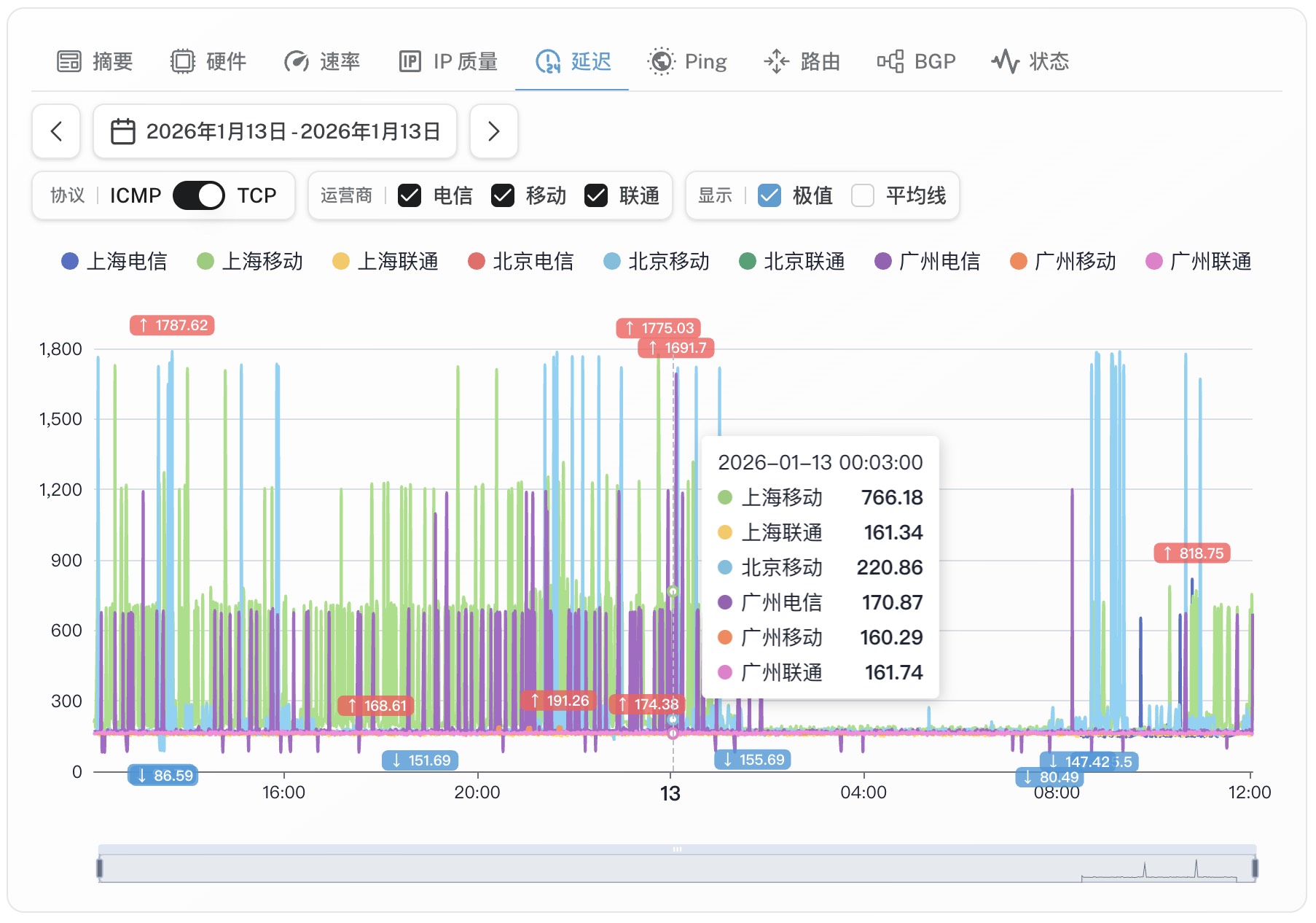Toggle 广州电信 series in legend

tap(928, 261)
